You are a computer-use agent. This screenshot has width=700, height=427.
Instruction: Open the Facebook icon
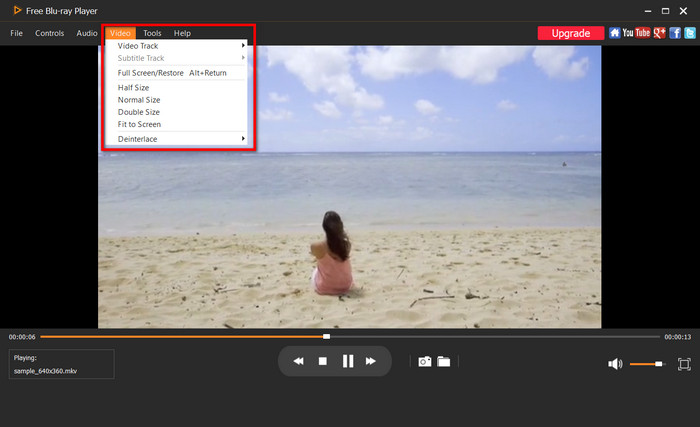tap(675, 33)
